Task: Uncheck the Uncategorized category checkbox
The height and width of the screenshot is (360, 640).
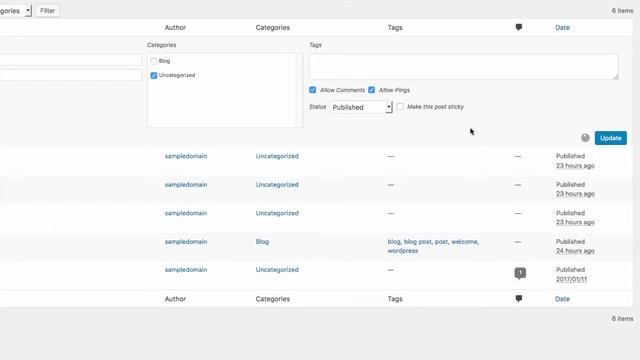Action: pyautogui.click(x=153, y=76)
